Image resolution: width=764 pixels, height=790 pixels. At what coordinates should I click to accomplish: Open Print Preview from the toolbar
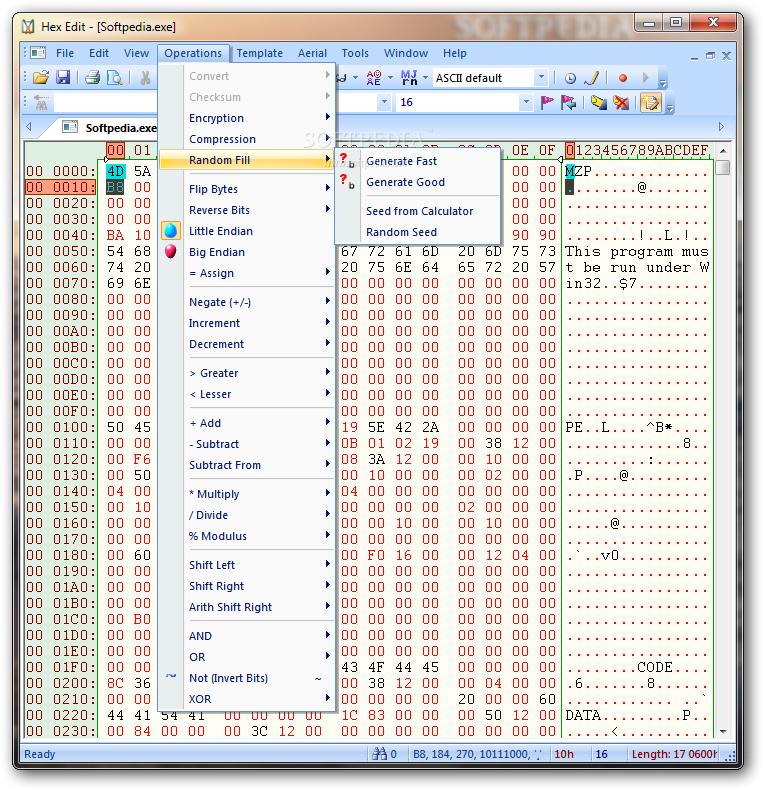pos(115,78)
